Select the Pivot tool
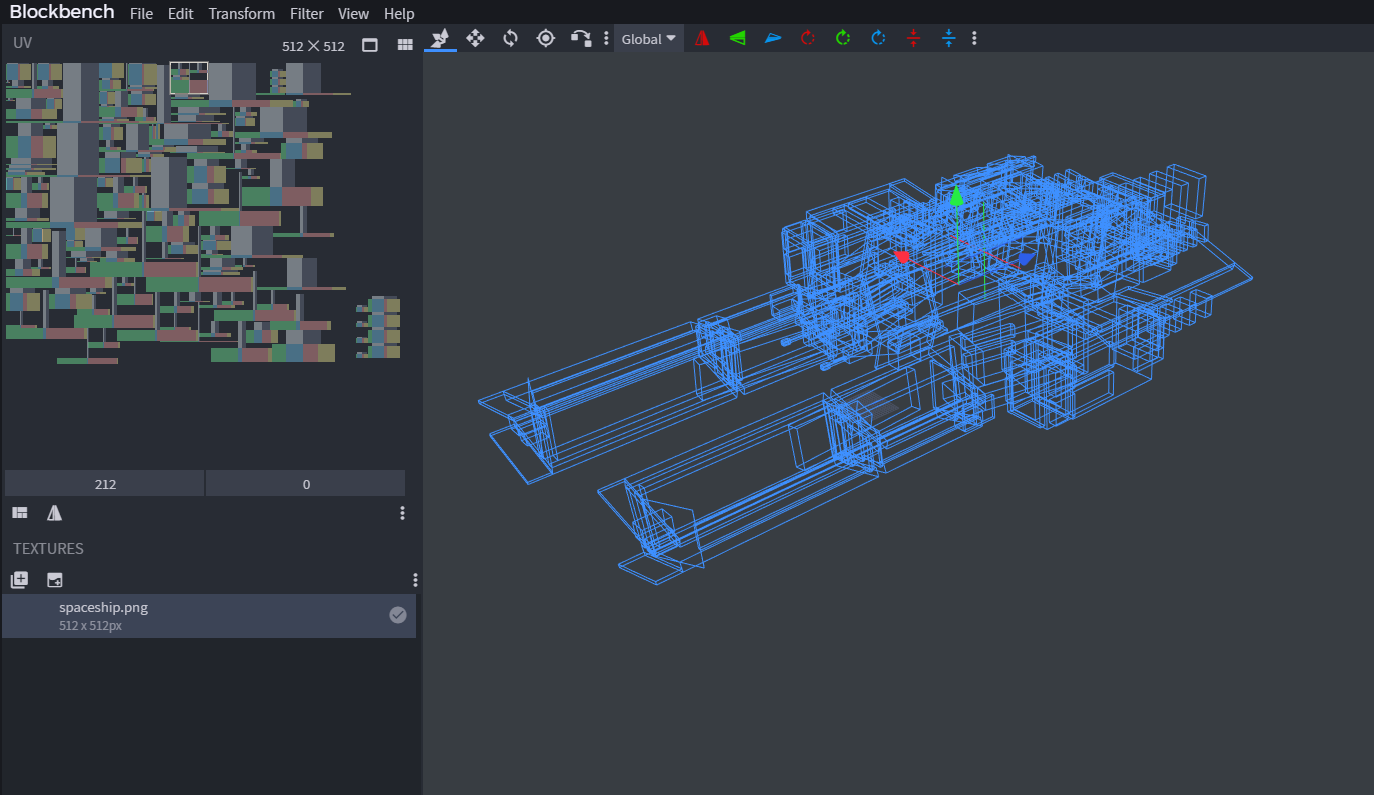 545,38
